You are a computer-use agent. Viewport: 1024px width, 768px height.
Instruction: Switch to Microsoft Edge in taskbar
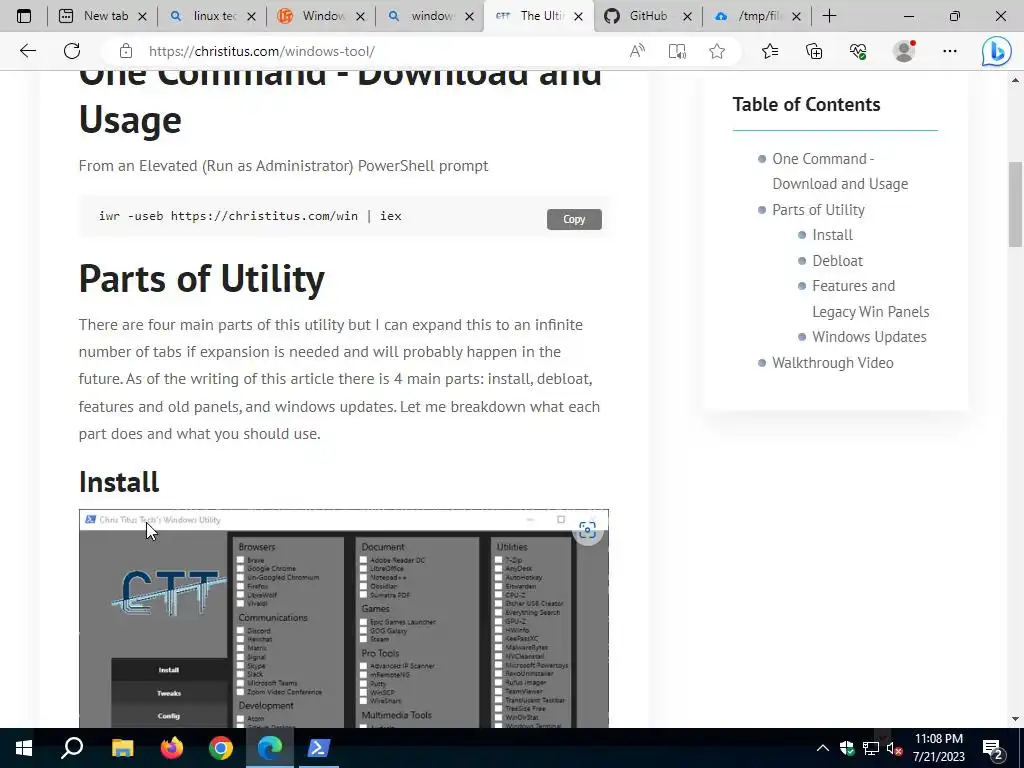click(269, 748)
